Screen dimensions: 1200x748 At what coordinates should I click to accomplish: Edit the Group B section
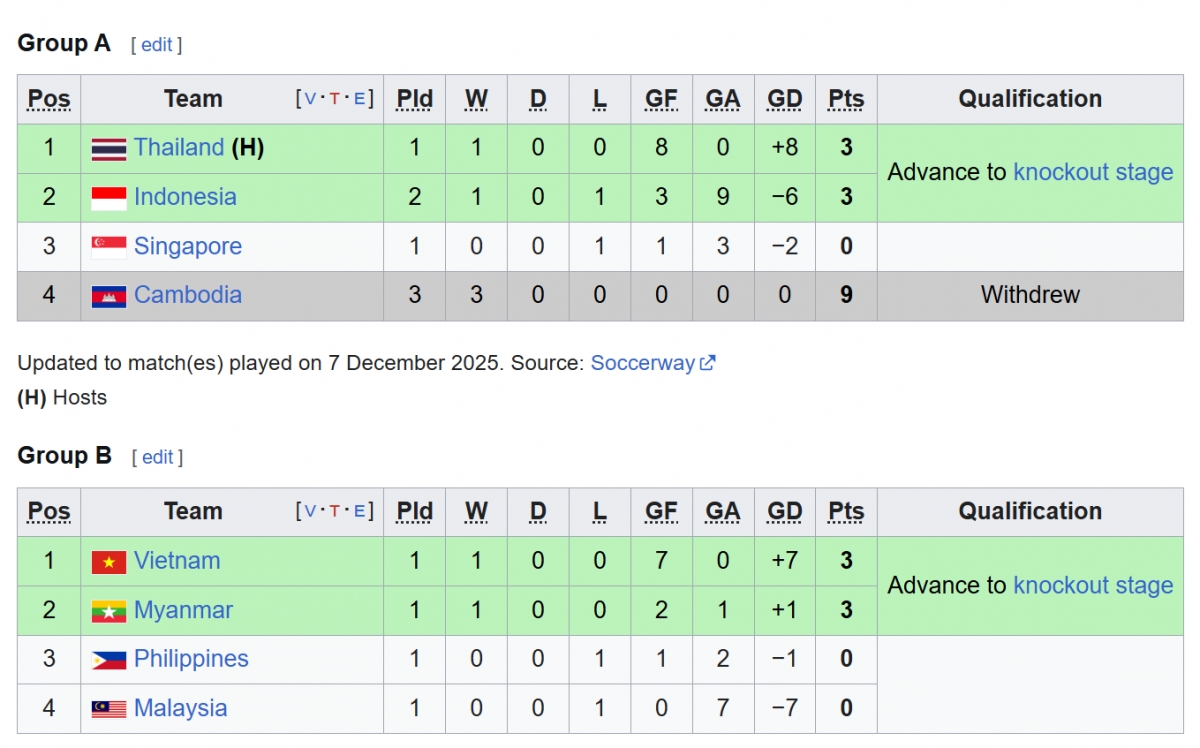(158, 457)
